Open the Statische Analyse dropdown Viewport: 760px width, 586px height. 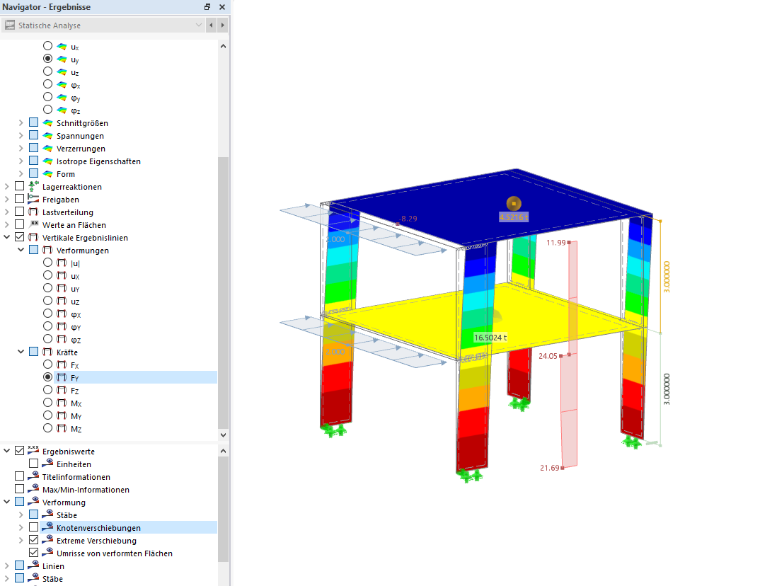(x=198, y=25)
